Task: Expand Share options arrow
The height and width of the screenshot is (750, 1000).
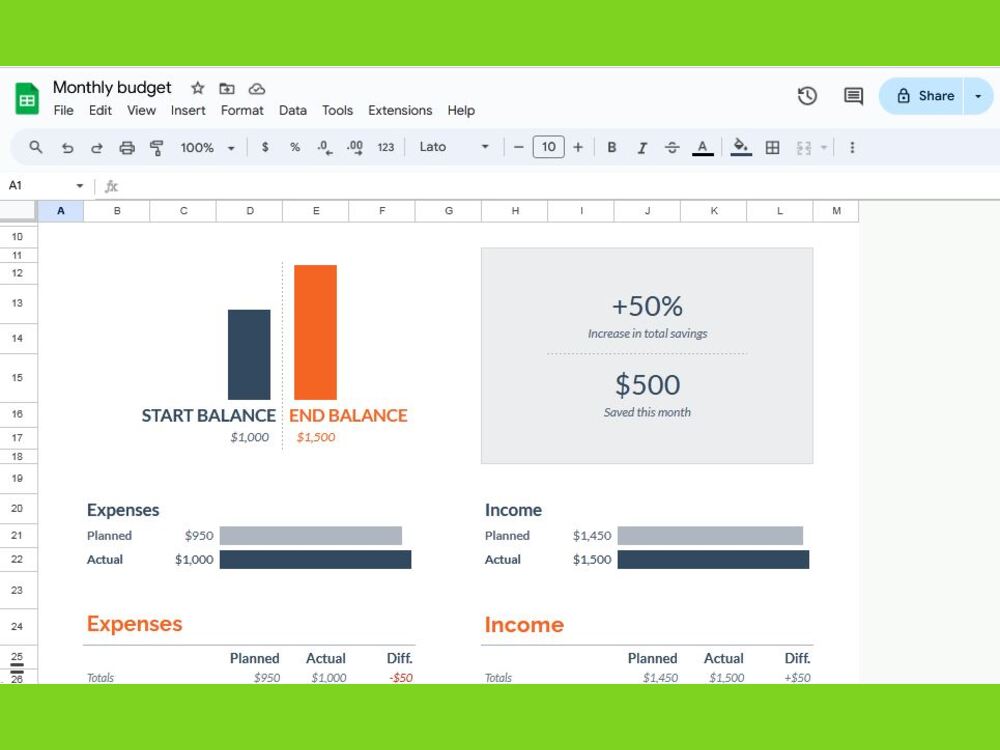Action: (x=978, y=96)
